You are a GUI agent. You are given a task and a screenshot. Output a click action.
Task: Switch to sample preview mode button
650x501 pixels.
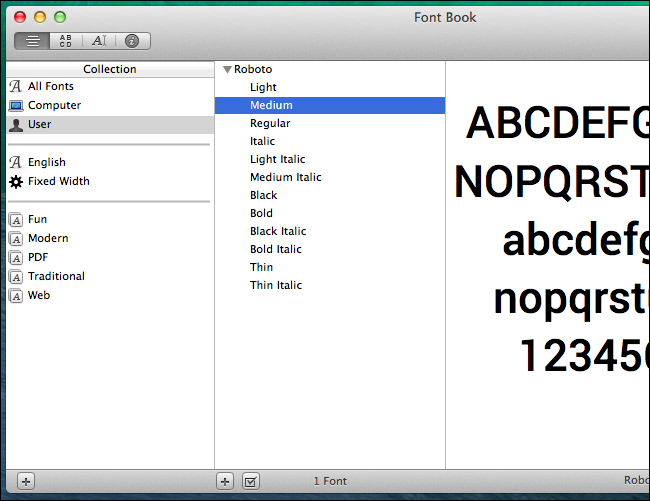click(32, 41)
